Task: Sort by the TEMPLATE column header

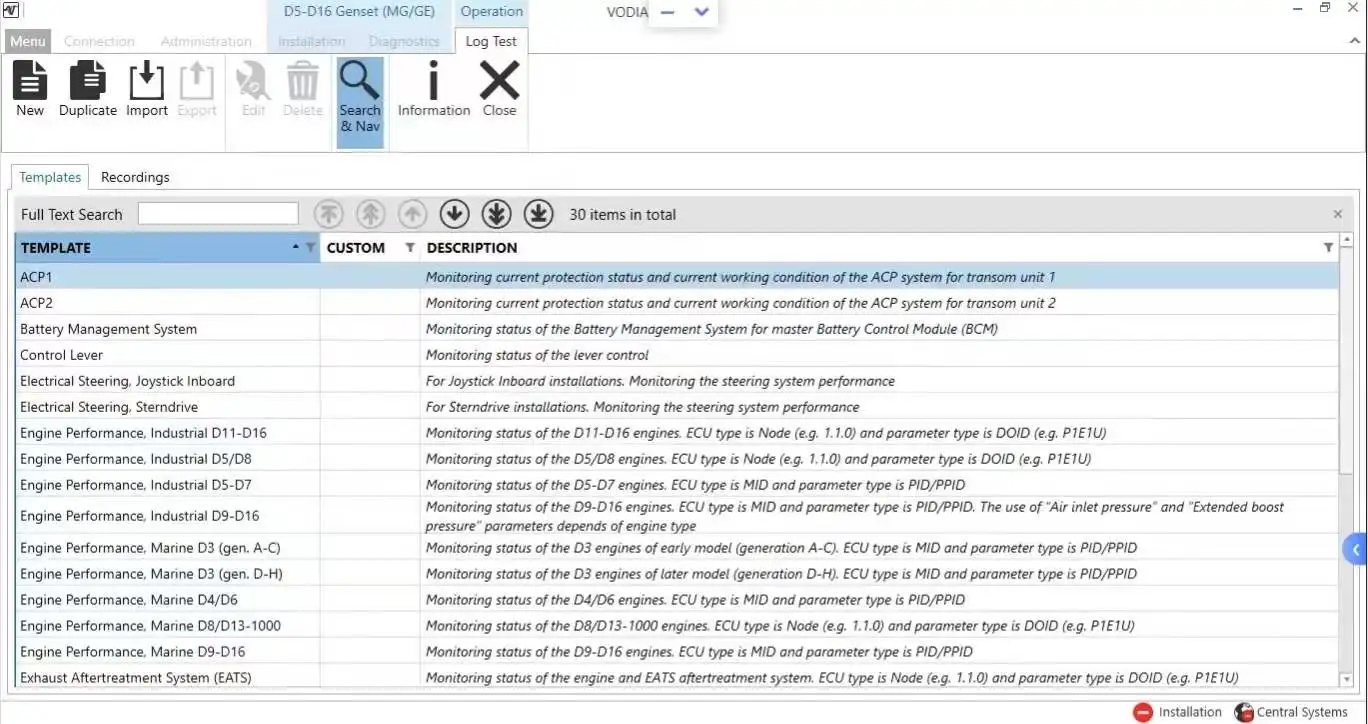Action: tap(168, 248)
